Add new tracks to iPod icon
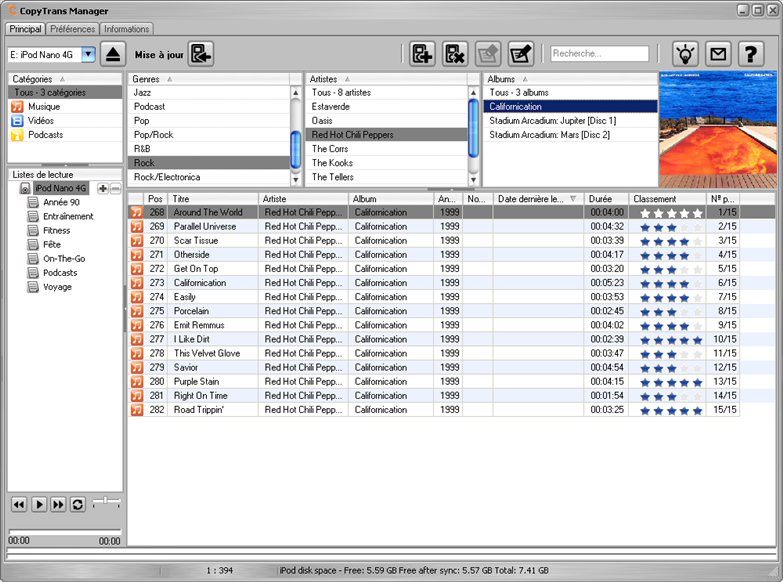This screenshot has width=783, height=582. point(422,54)
